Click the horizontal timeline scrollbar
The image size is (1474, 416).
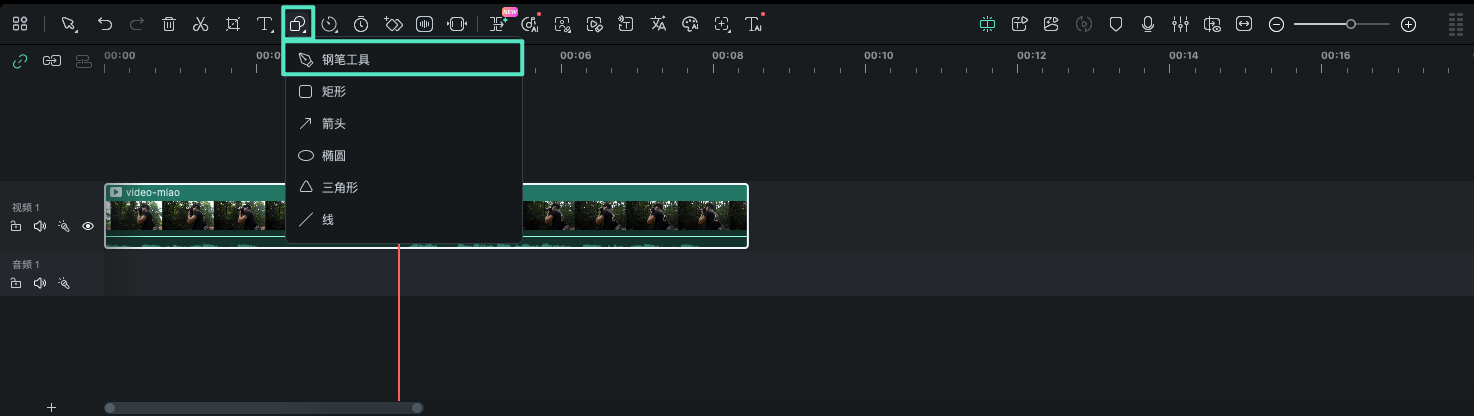(264, 408)
